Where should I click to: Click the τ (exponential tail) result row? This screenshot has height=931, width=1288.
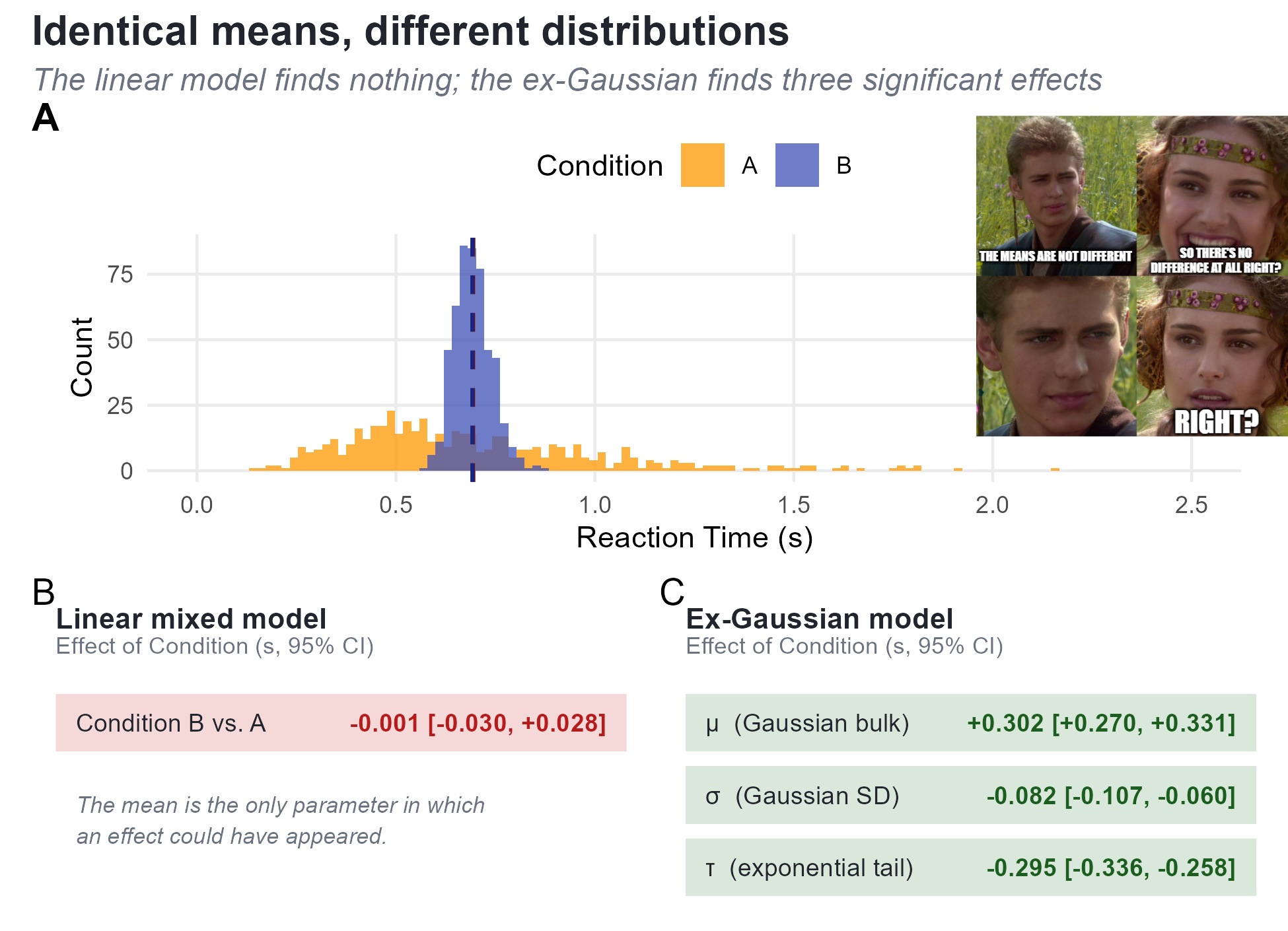(970, 867)
